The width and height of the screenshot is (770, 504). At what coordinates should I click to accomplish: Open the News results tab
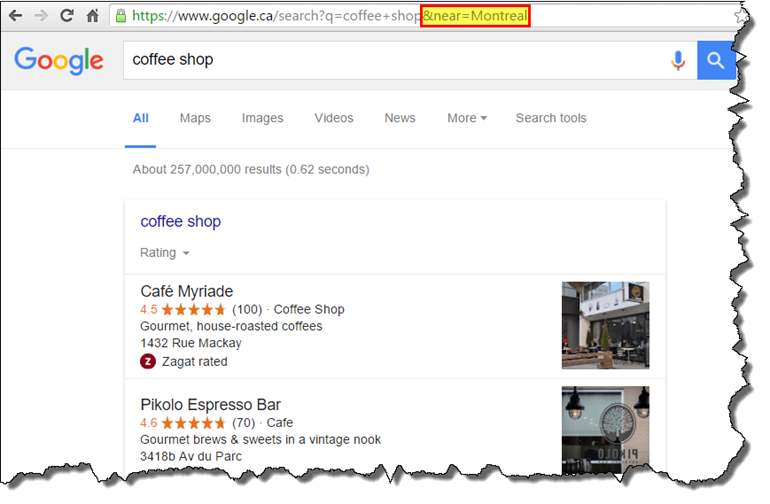coord(400,118)
